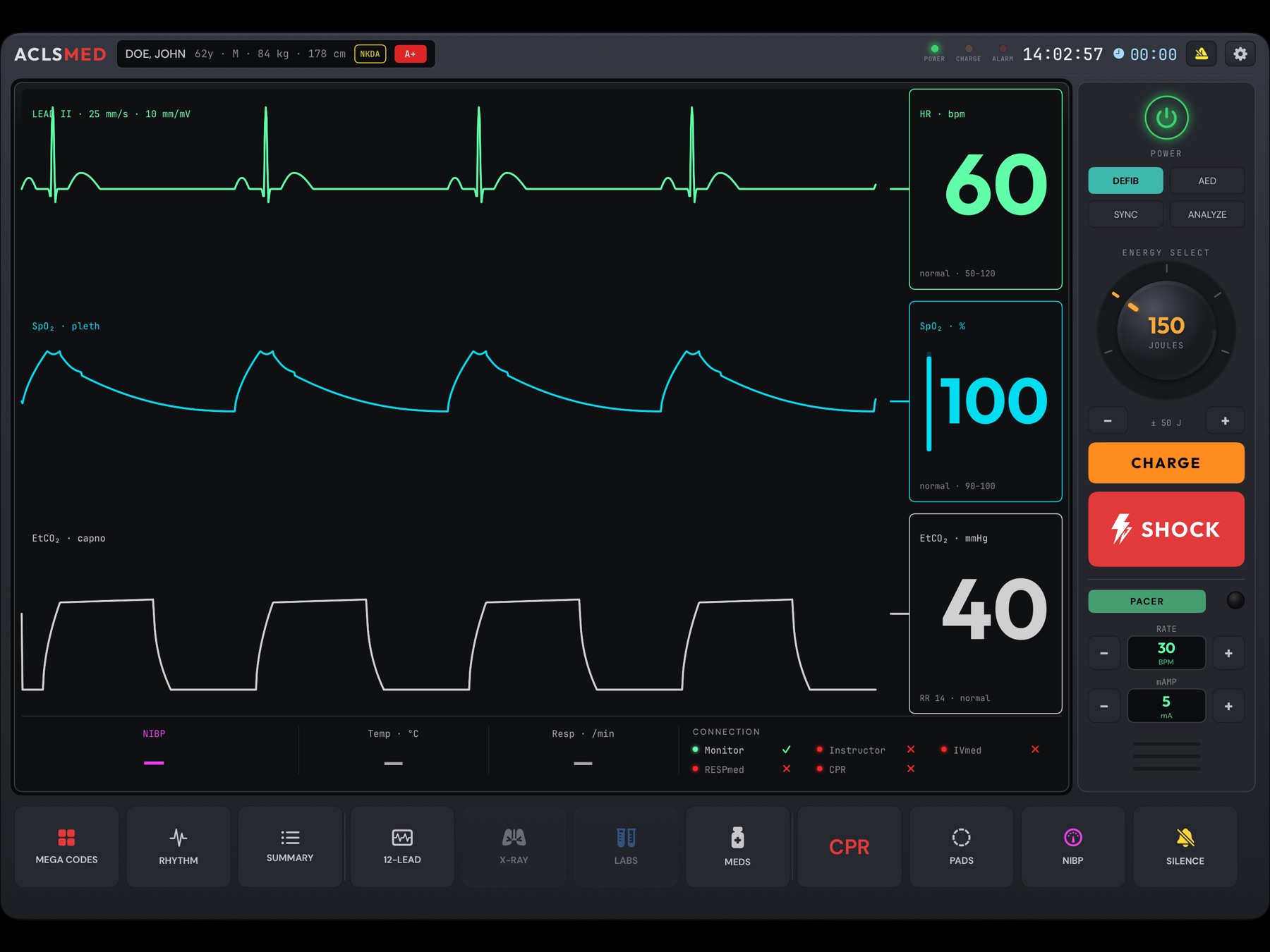Toggle the defibrillator Power button
This screenshot has width=1270, height=952.
(1166, 118)
